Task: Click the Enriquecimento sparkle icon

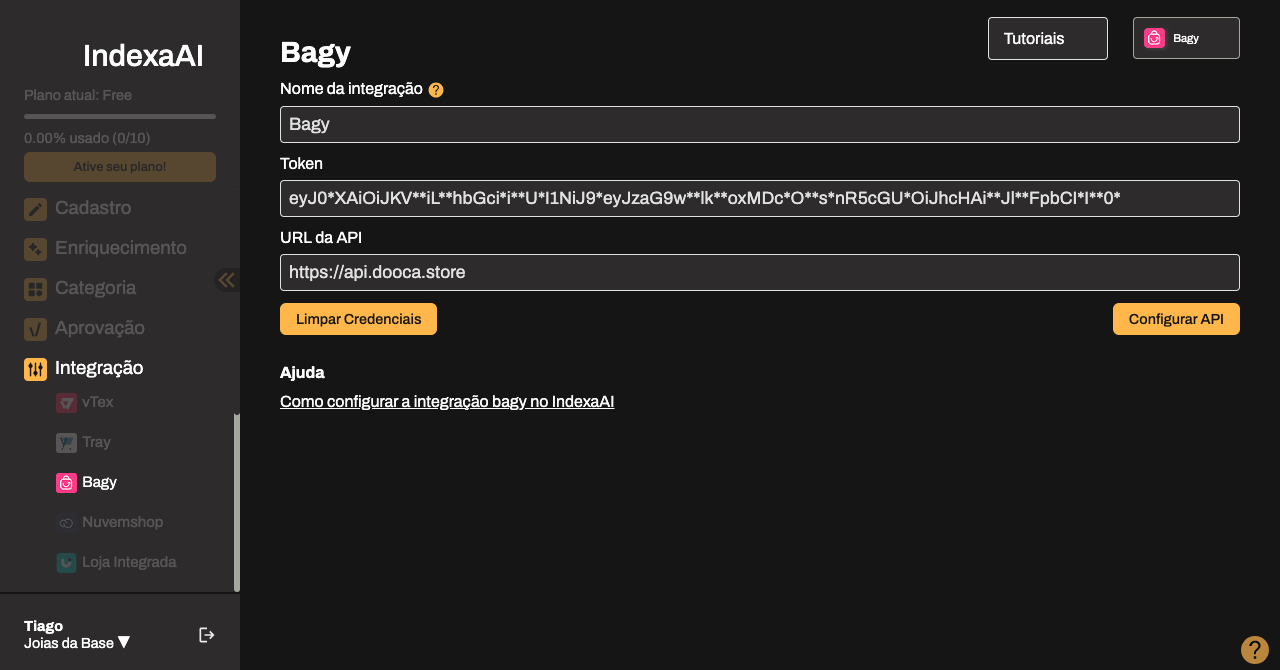Action: [x=36, y=249]
